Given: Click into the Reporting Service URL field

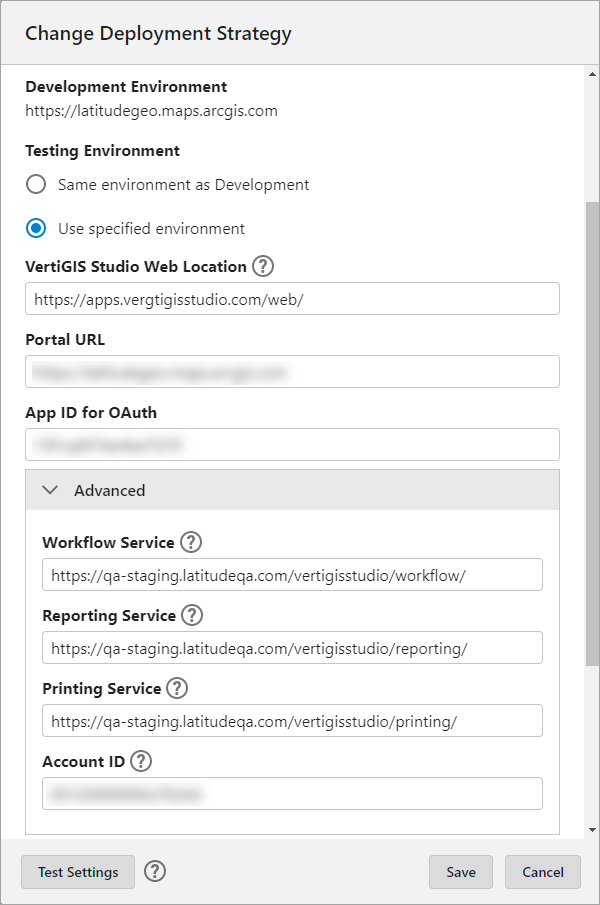Looking at the screenshot, I should click(292, 648).
